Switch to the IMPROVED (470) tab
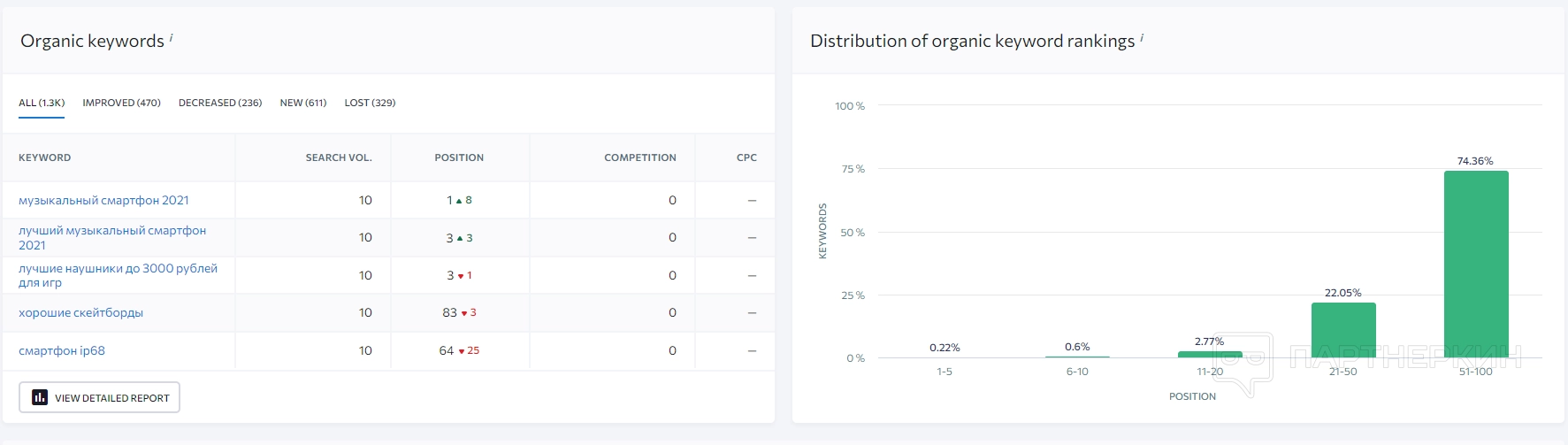 point(121,103)
